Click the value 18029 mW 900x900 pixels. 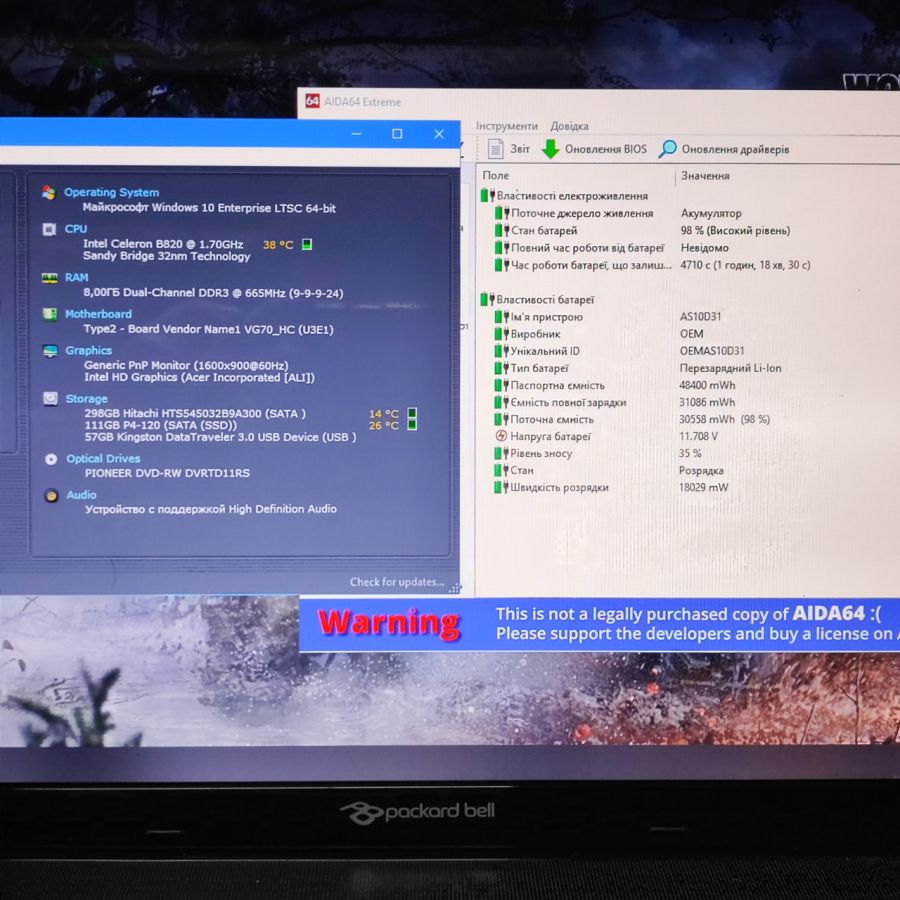click(x=704, y=487)
